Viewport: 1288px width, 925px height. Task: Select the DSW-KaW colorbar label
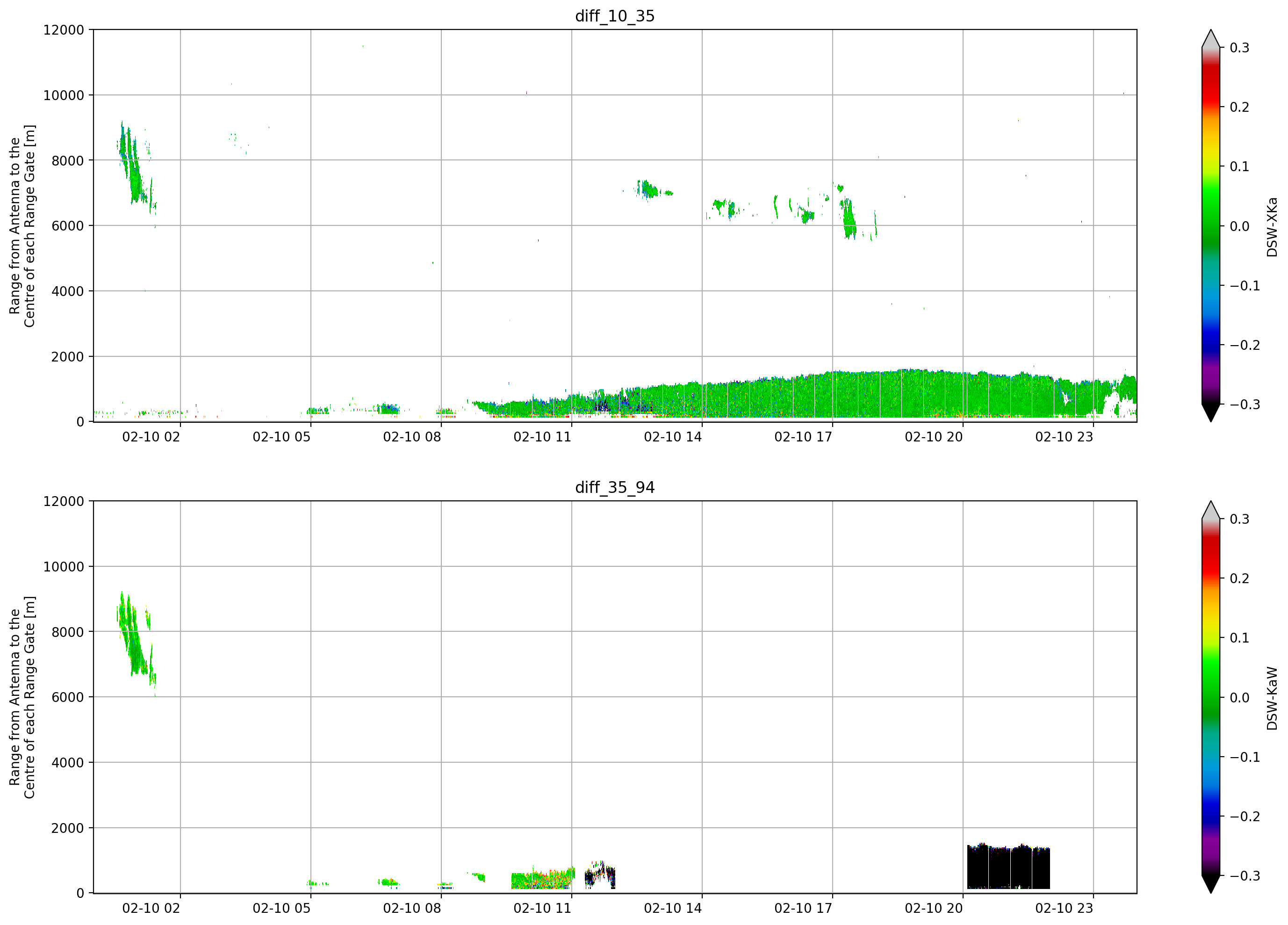(x=1272, y=698)
